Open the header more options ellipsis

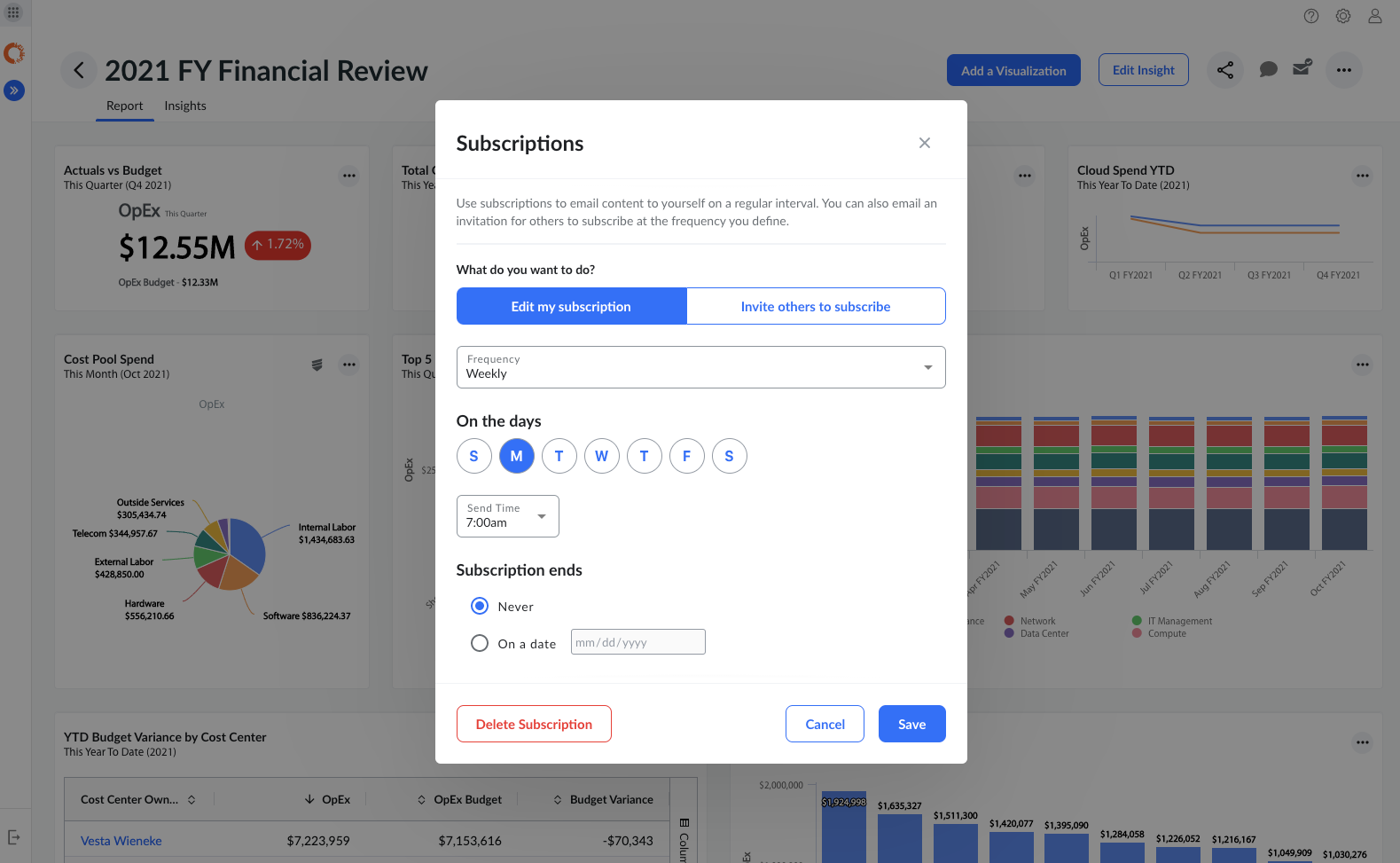[x=1343, y=70]
